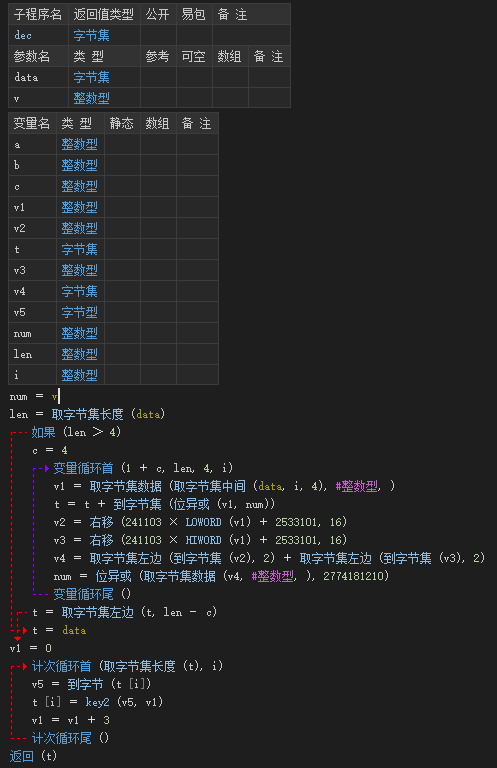Click the line t = data
Viewport: 497px width, 768px height.
click(x=59, y=630)
